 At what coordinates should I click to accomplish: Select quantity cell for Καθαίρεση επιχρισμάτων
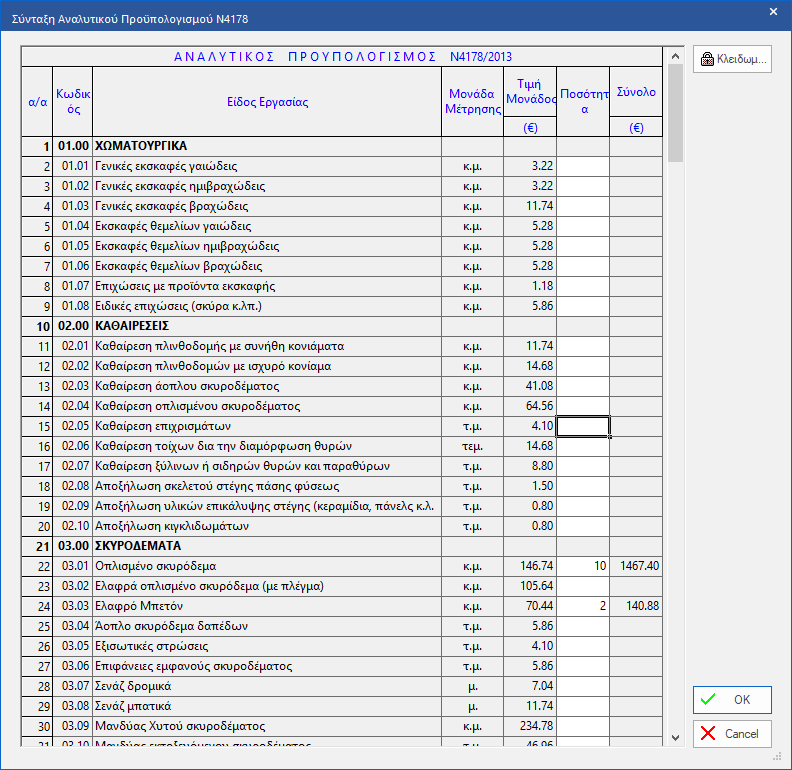click(x=583, y=426)
